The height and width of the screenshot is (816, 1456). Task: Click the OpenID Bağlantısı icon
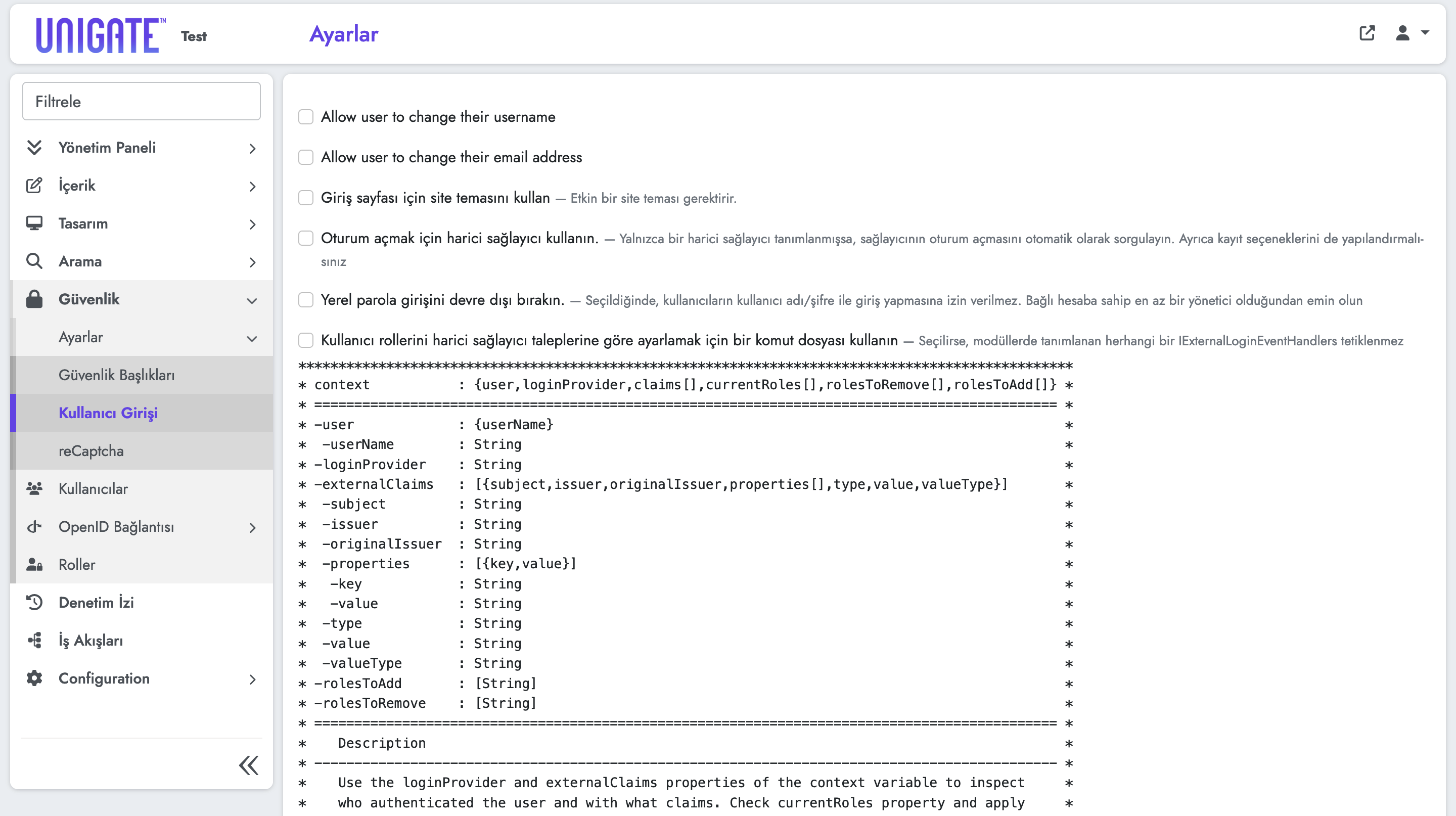tap(34, 526)
